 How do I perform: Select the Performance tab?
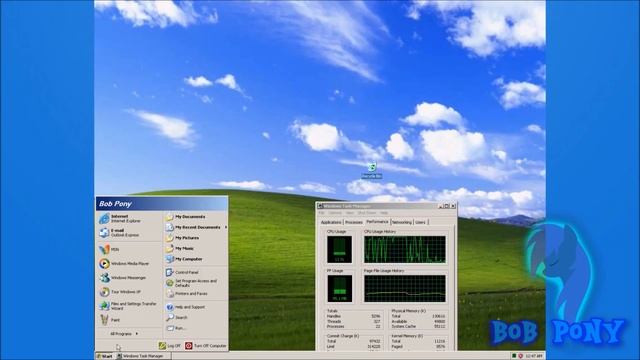[377, 222]
